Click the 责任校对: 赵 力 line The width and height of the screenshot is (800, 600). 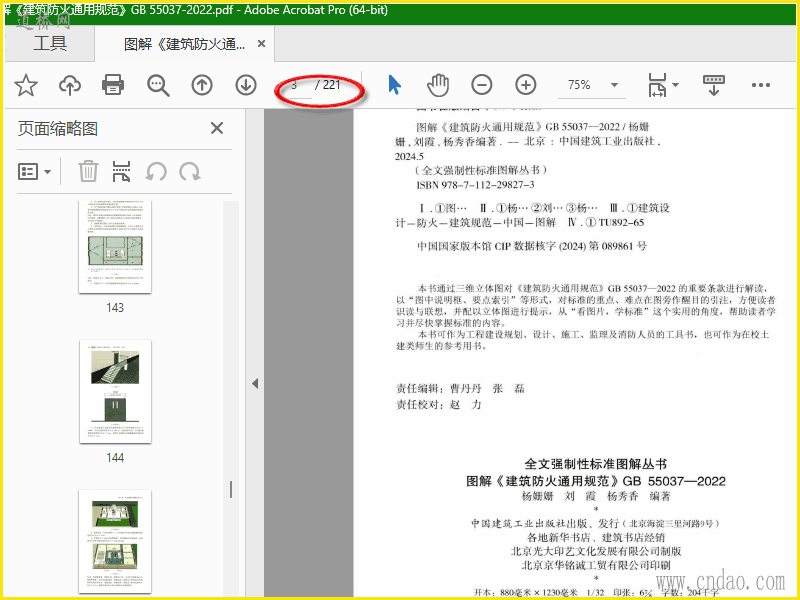click(x=438, y=405)
